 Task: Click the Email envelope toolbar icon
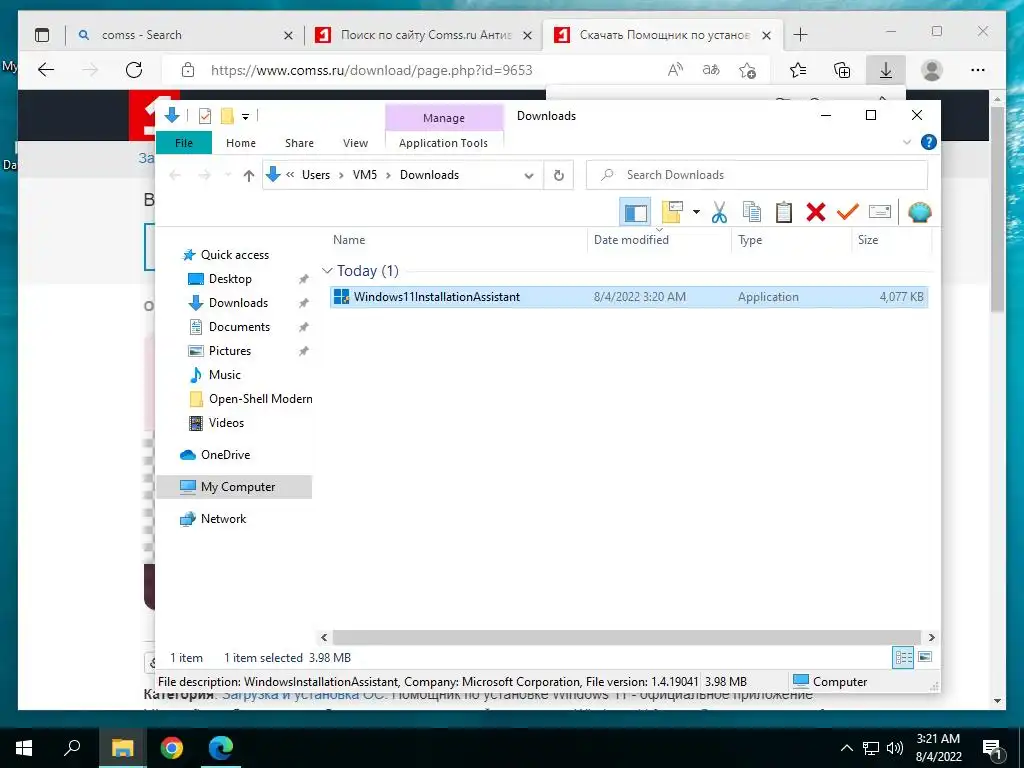click(x=880, y=212)
